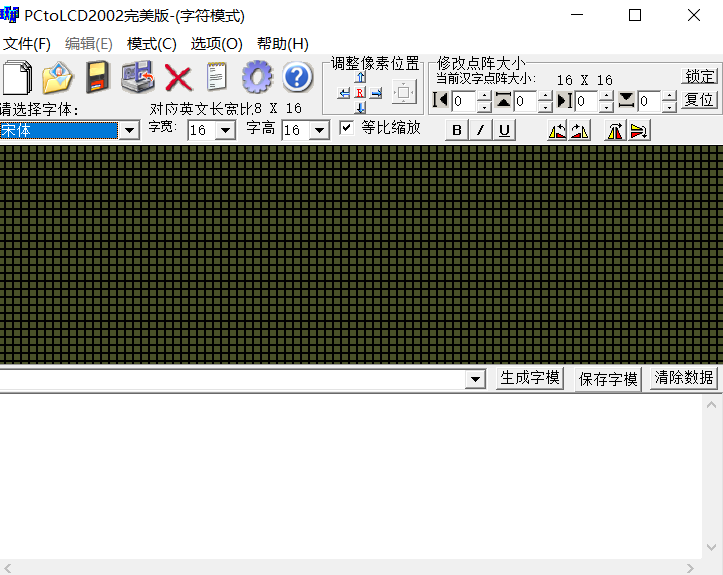Open the 模式(C) menu
Screen dimensions: 723x575
pos(152,44)
